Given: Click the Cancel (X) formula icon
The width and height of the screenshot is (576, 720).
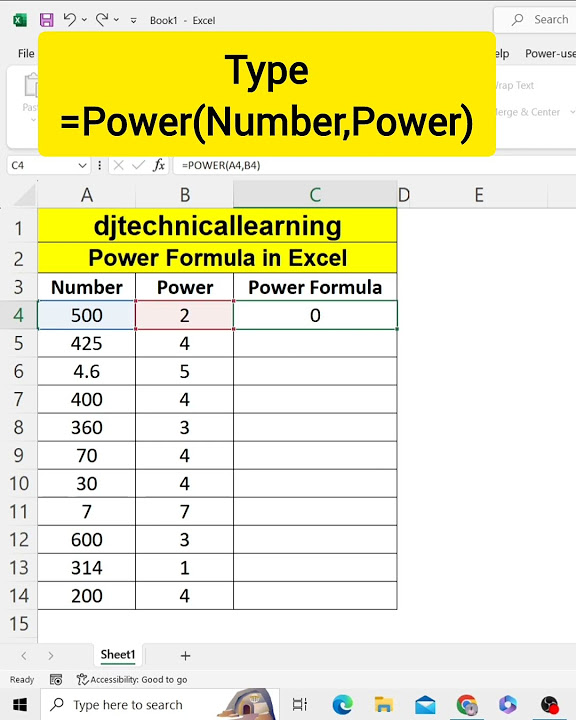Looking at the screenshot, I should [x=119, y=165].
